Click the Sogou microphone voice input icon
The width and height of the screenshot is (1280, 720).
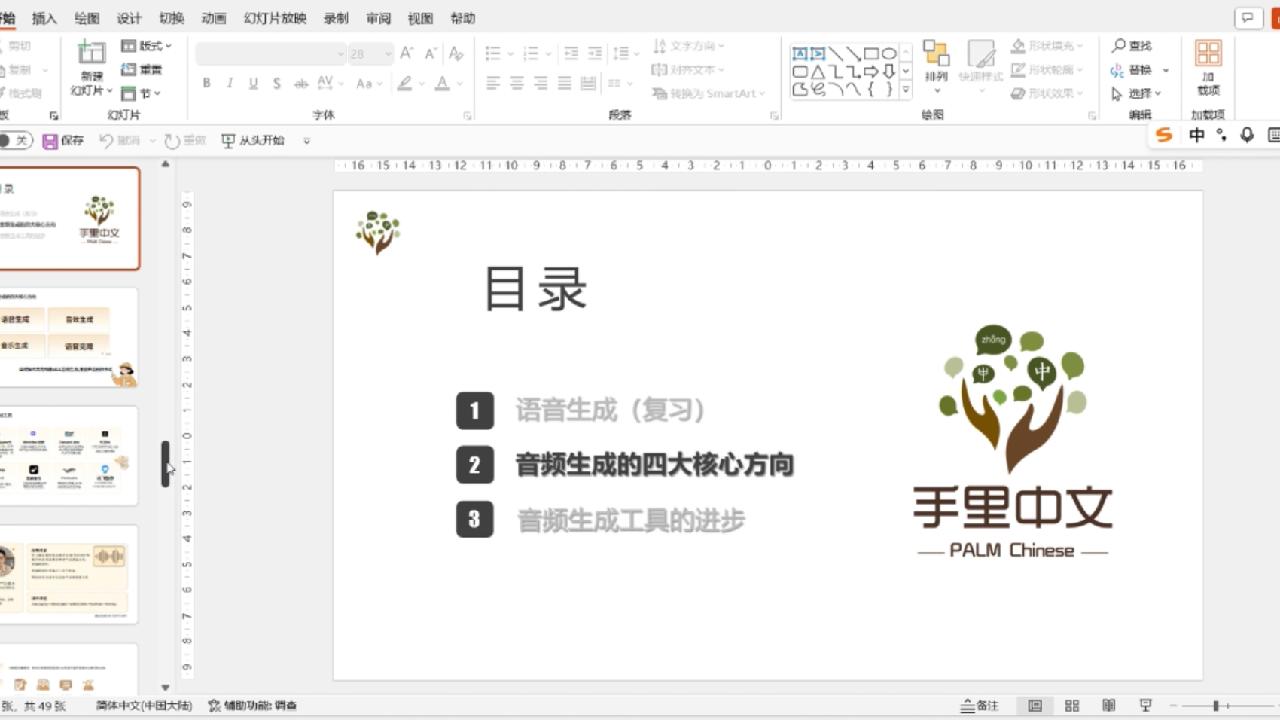coord(1247,135)
